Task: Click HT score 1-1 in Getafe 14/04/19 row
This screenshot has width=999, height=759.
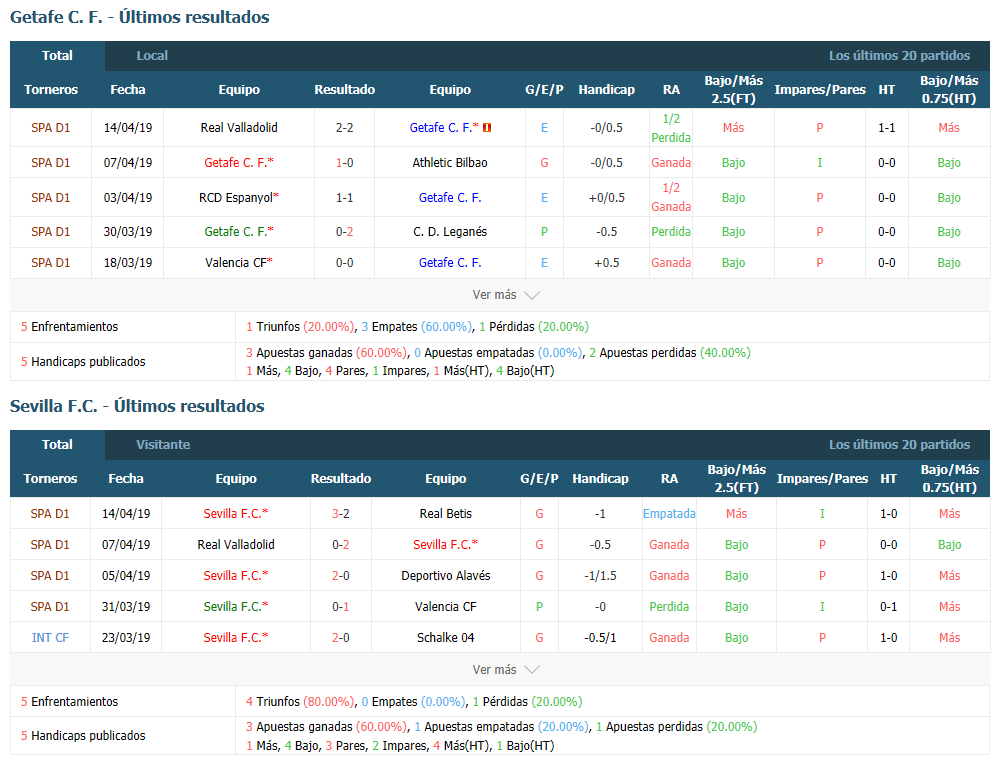Action: (887, 127)
